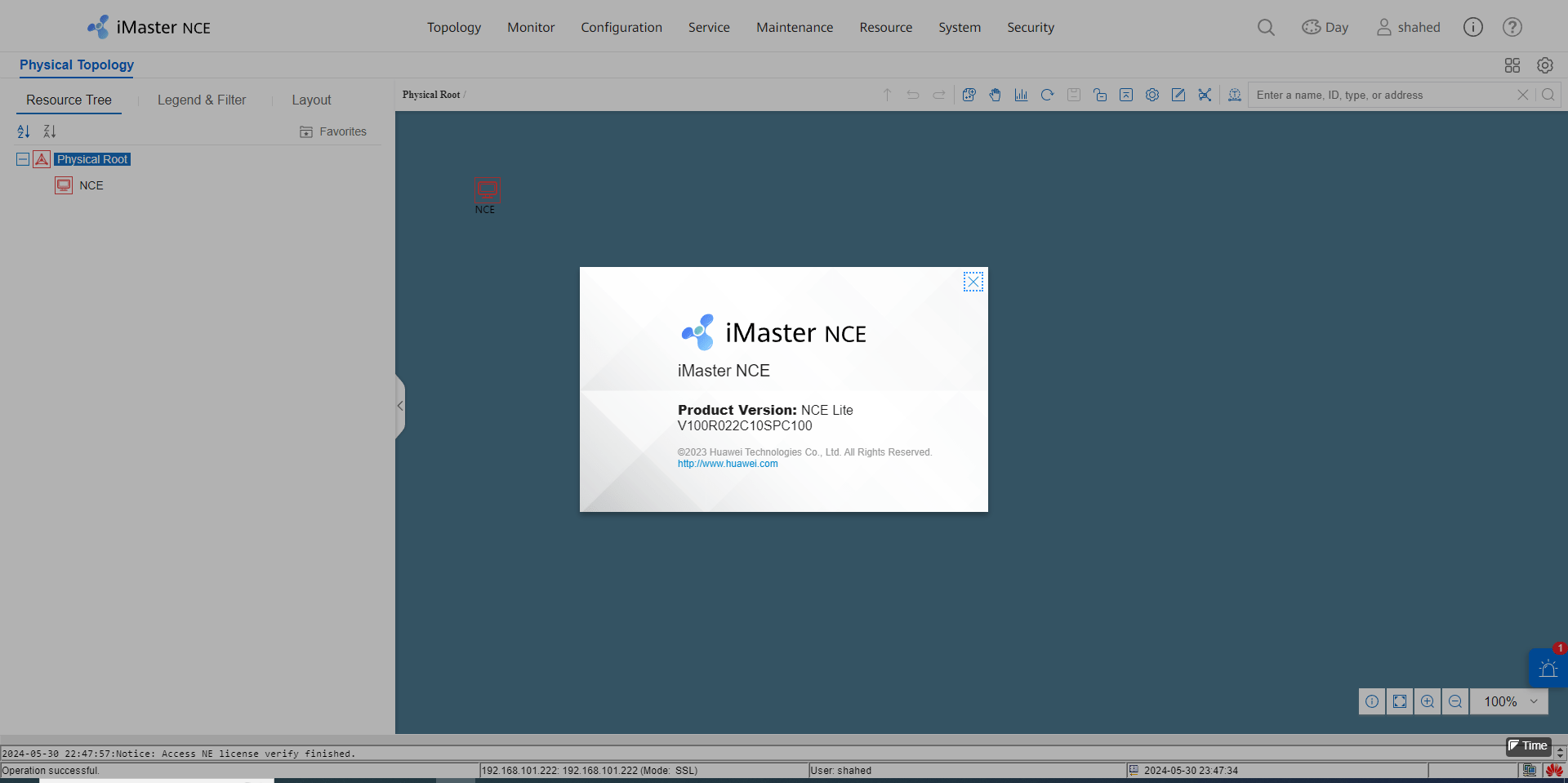Open the Topology menu

click(454, 27)
